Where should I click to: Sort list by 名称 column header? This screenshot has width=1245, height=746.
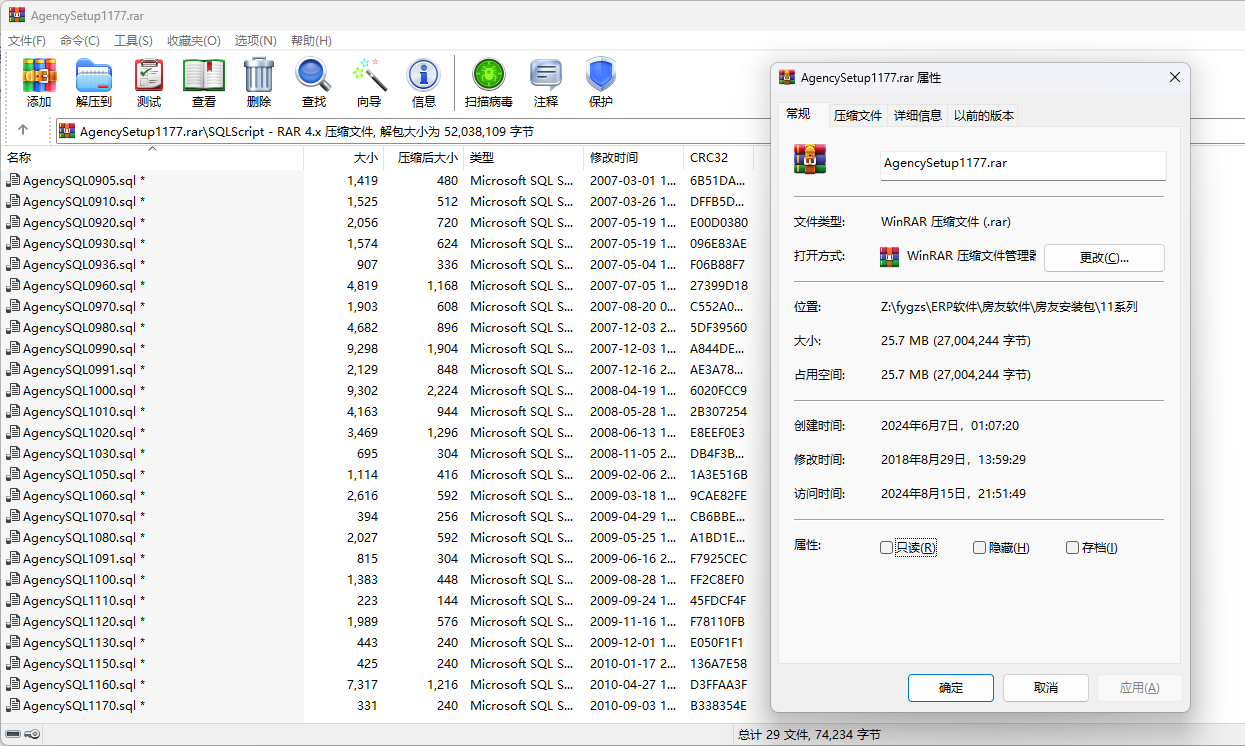(152, 158)
